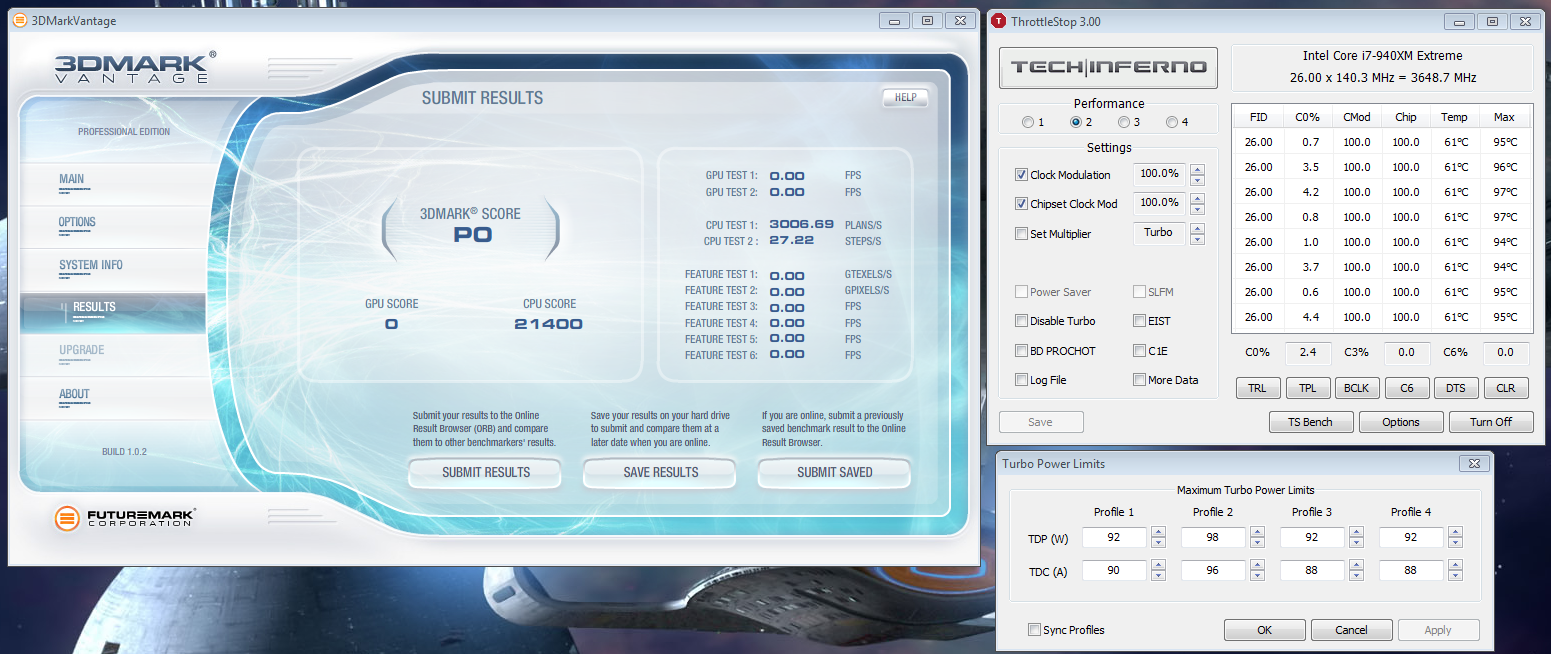Screen dimensions: 1551x654
Task: Toggle the Clock Modulation checkbox
Action: pyautogui.click(x=1021, y=174)
